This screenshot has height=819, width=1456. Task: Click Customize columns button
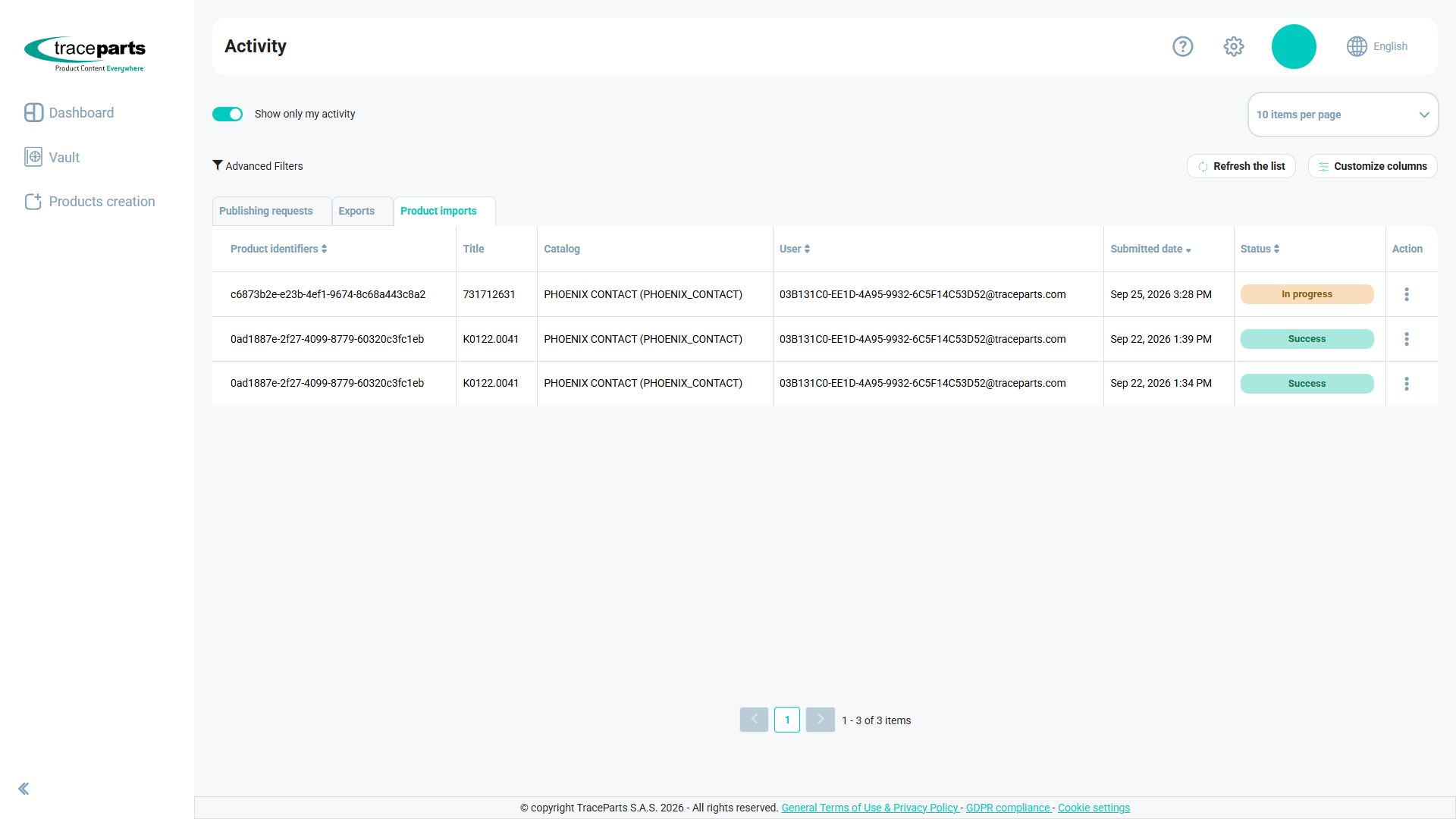1372,166
